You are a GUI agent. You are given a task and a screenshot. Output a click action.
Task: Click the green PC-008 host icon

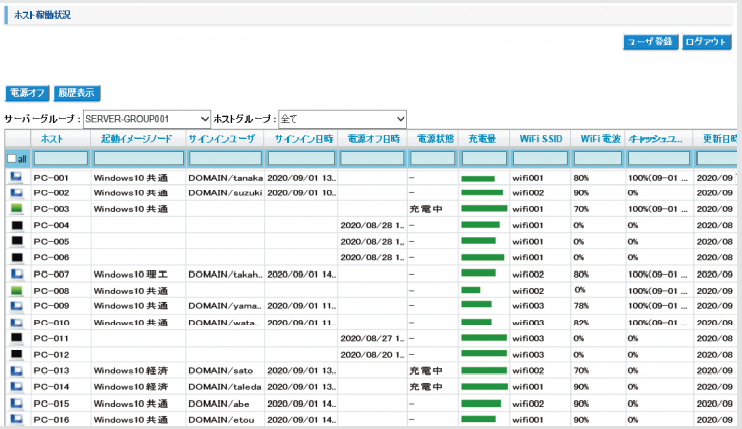tap(17, 290)
